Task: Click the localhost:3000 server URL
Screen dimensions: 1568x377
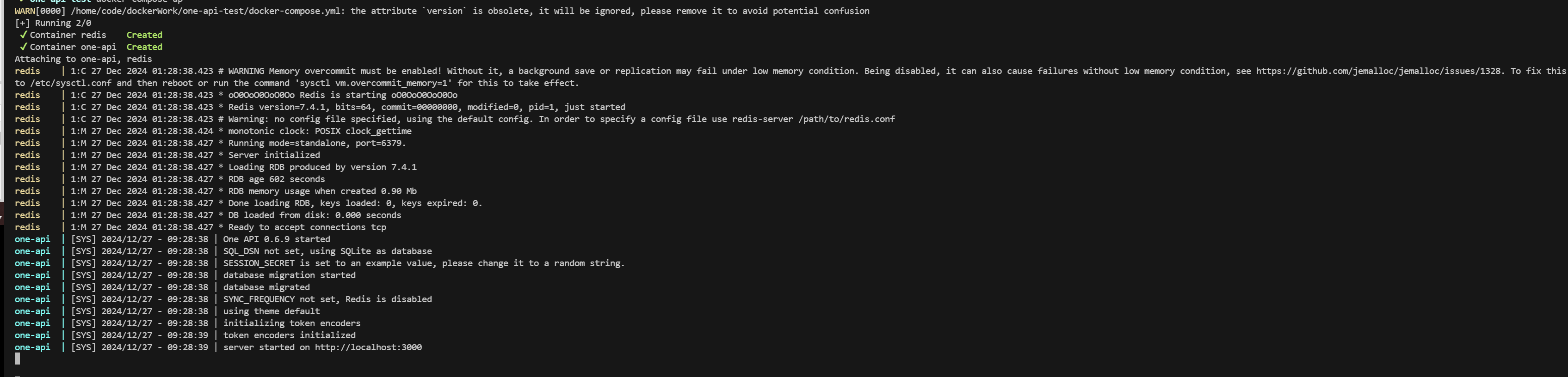Action: click(368, 347)
